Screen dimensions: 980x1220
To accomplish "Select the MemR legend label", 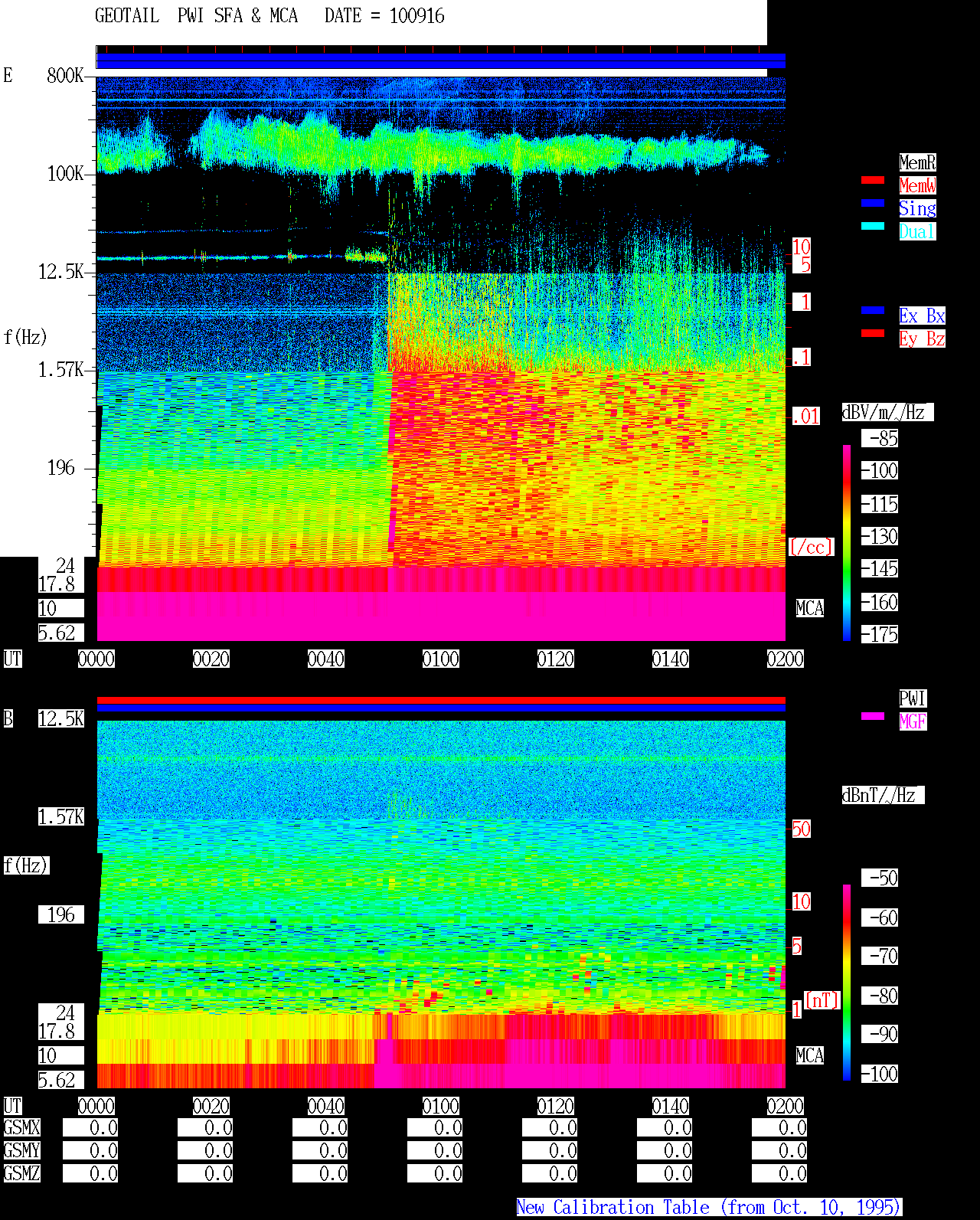I will tap(917, 162).
